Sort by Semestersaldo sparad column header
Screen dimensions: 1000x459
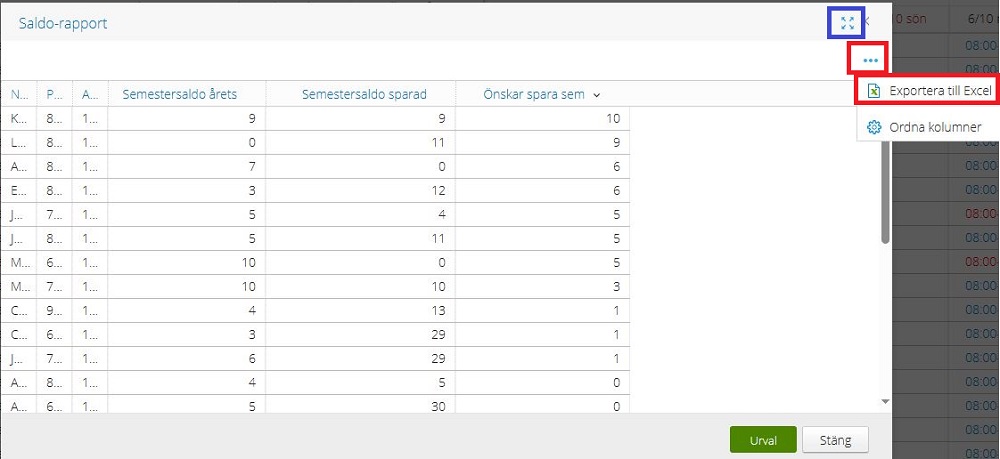click(365, 95)
